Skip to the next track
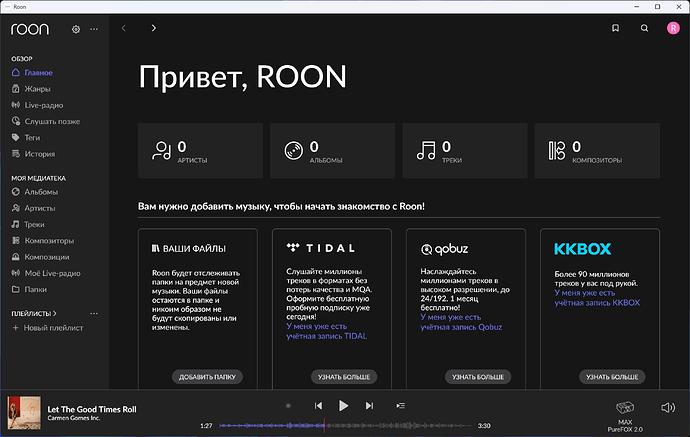 point(369,405)
